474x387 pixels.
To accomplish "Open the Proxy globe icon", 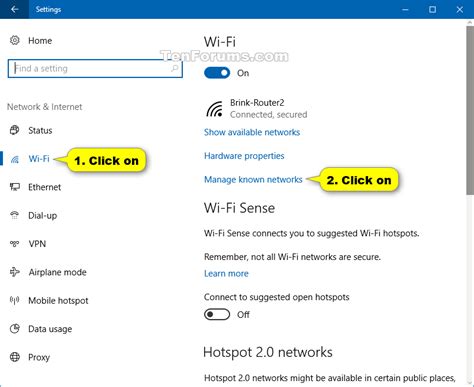I will point(15,357).
